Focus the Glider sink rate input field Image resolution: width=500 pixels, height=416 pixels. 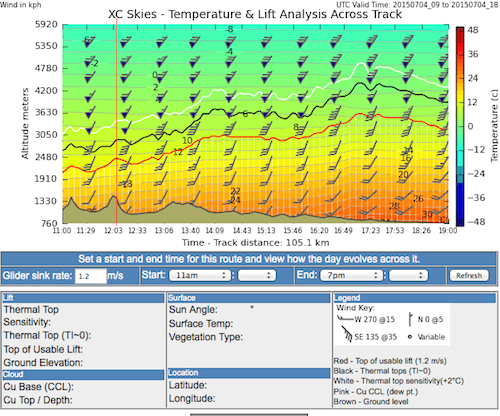click(x=91, y=276)
